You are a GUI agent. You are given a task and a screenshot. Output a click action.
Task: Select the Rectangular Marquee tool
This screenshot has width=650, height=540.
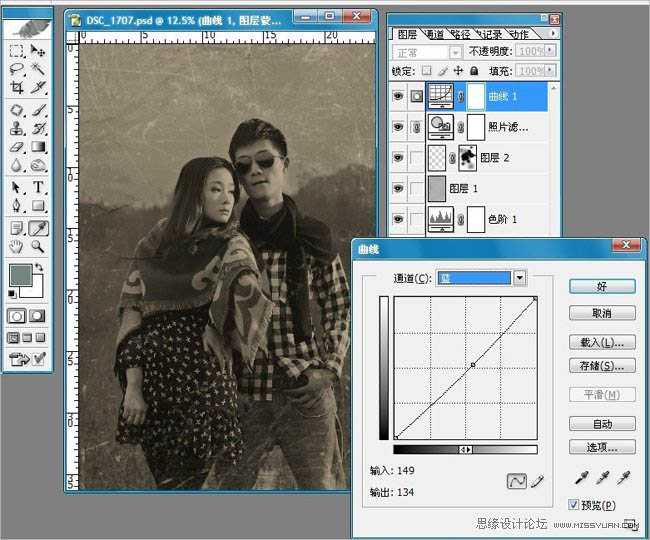pyautogui.click(x=17, y=51)
